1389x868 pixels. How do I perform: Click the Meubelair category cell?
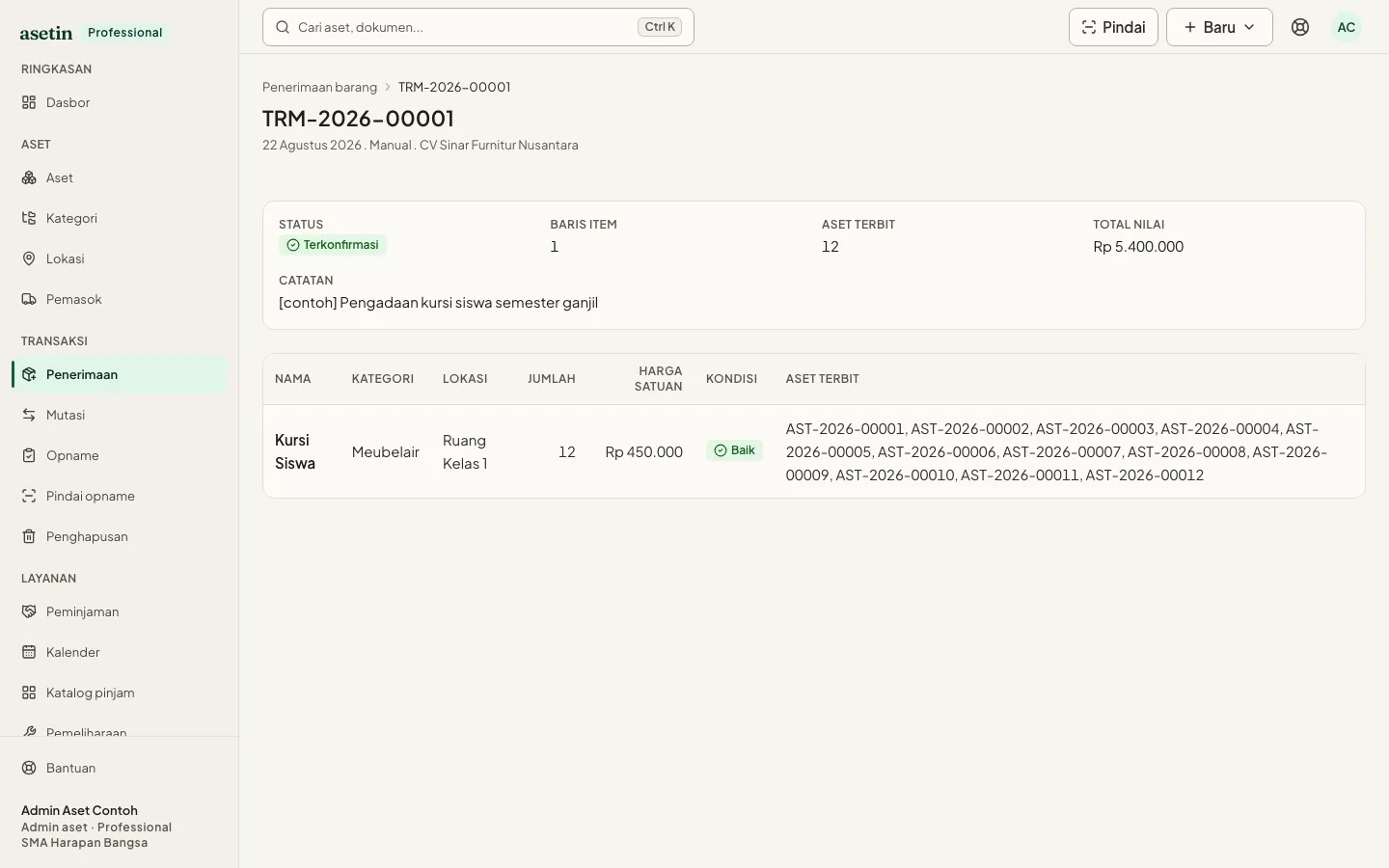click(386, 451)
